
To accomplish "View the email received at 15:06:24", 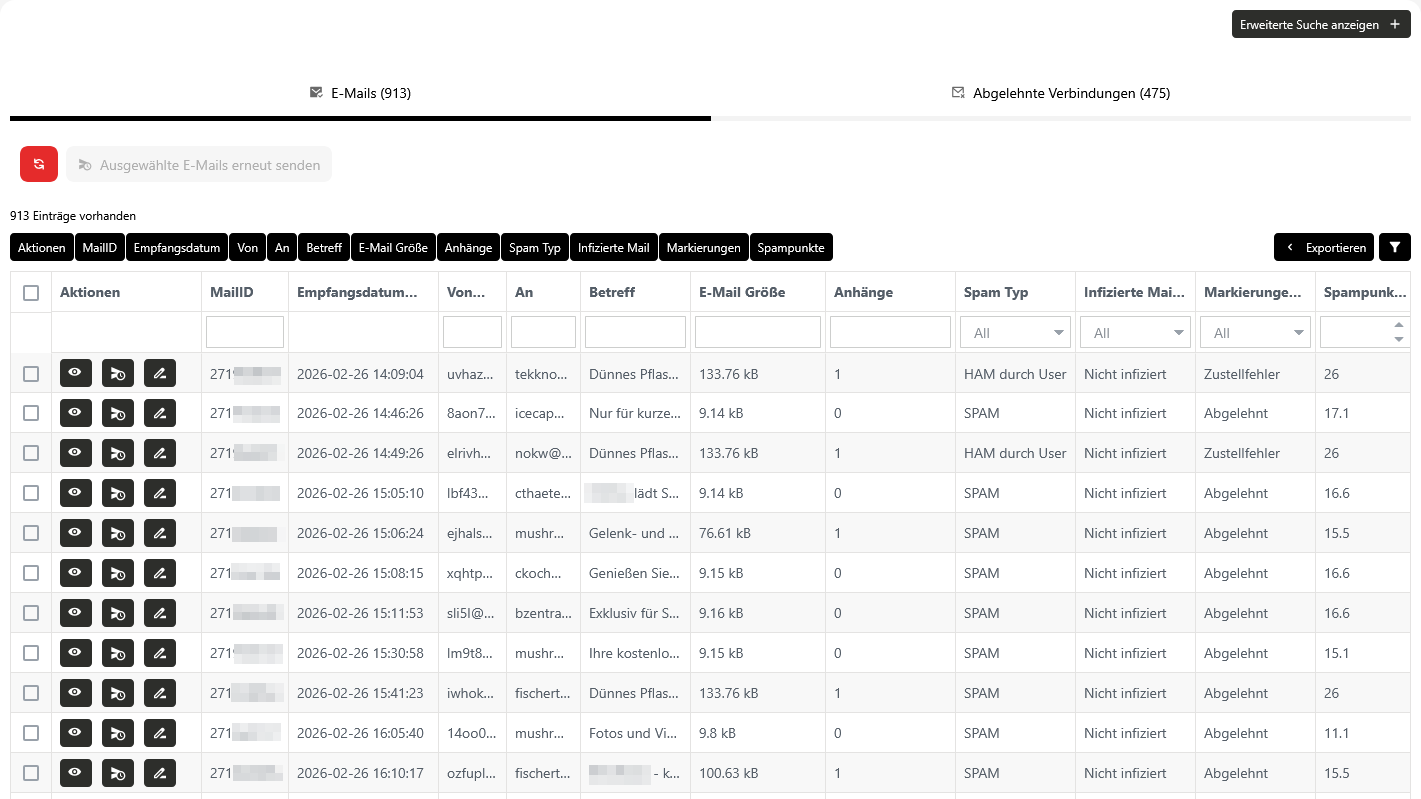I will 75,533.
